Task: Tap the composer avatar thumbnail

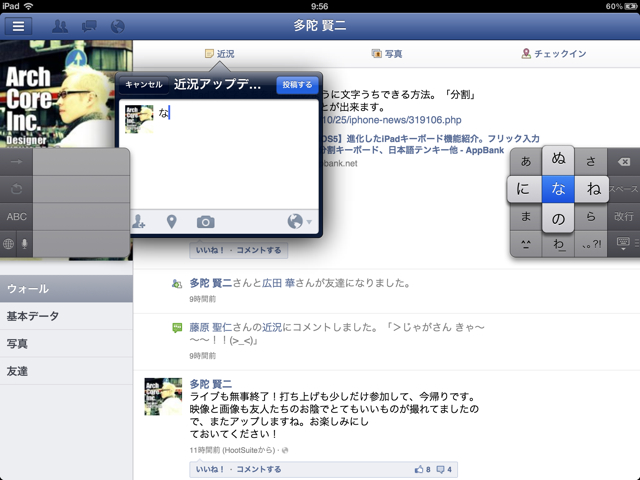Action: [x=139, y=119]
